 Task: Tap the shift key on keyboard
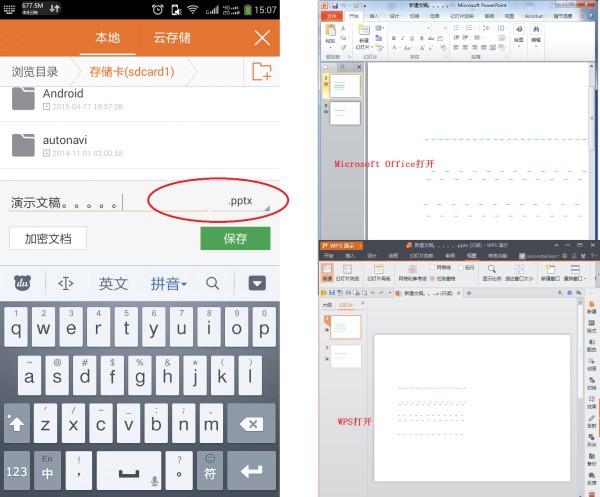(x=16, y=423)
